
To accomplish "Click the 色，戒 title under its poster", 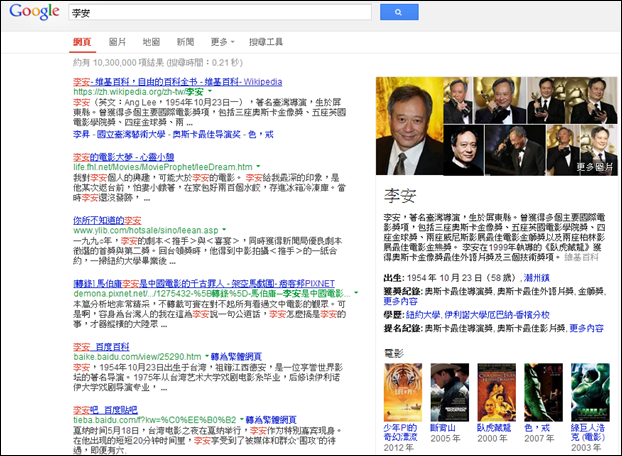I will 537,428.
